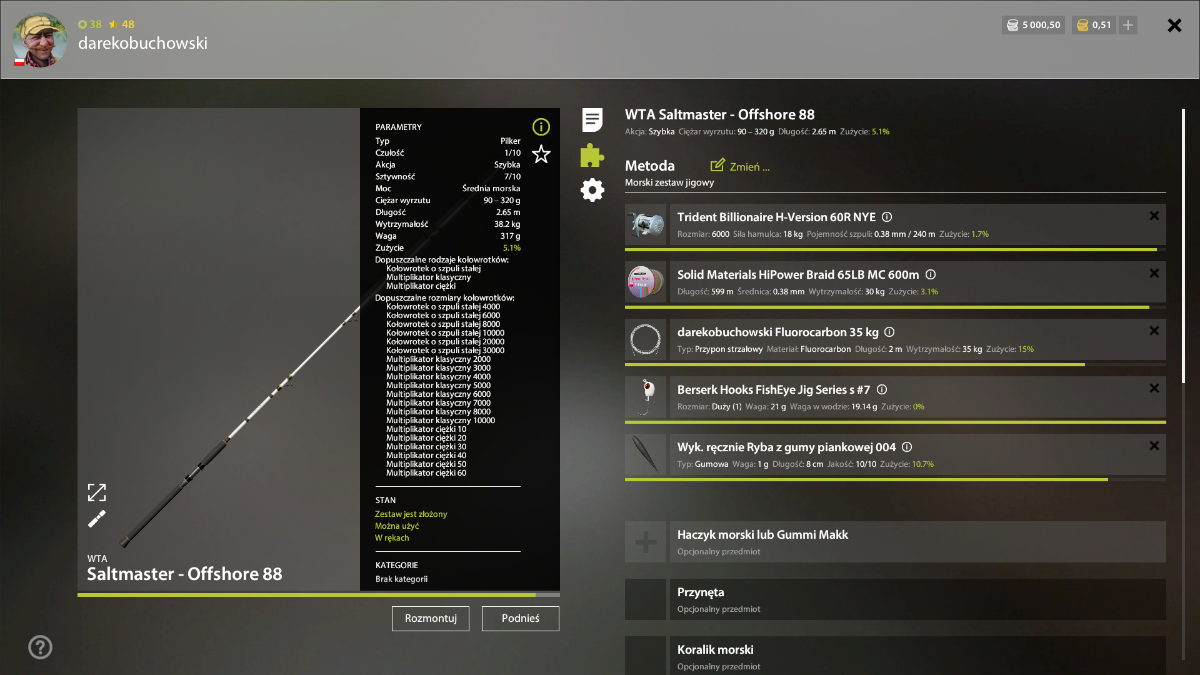Click the WTA Saltmaster - Offshore 88 title
Screen dimensions: 1200x675
point(720,115)
